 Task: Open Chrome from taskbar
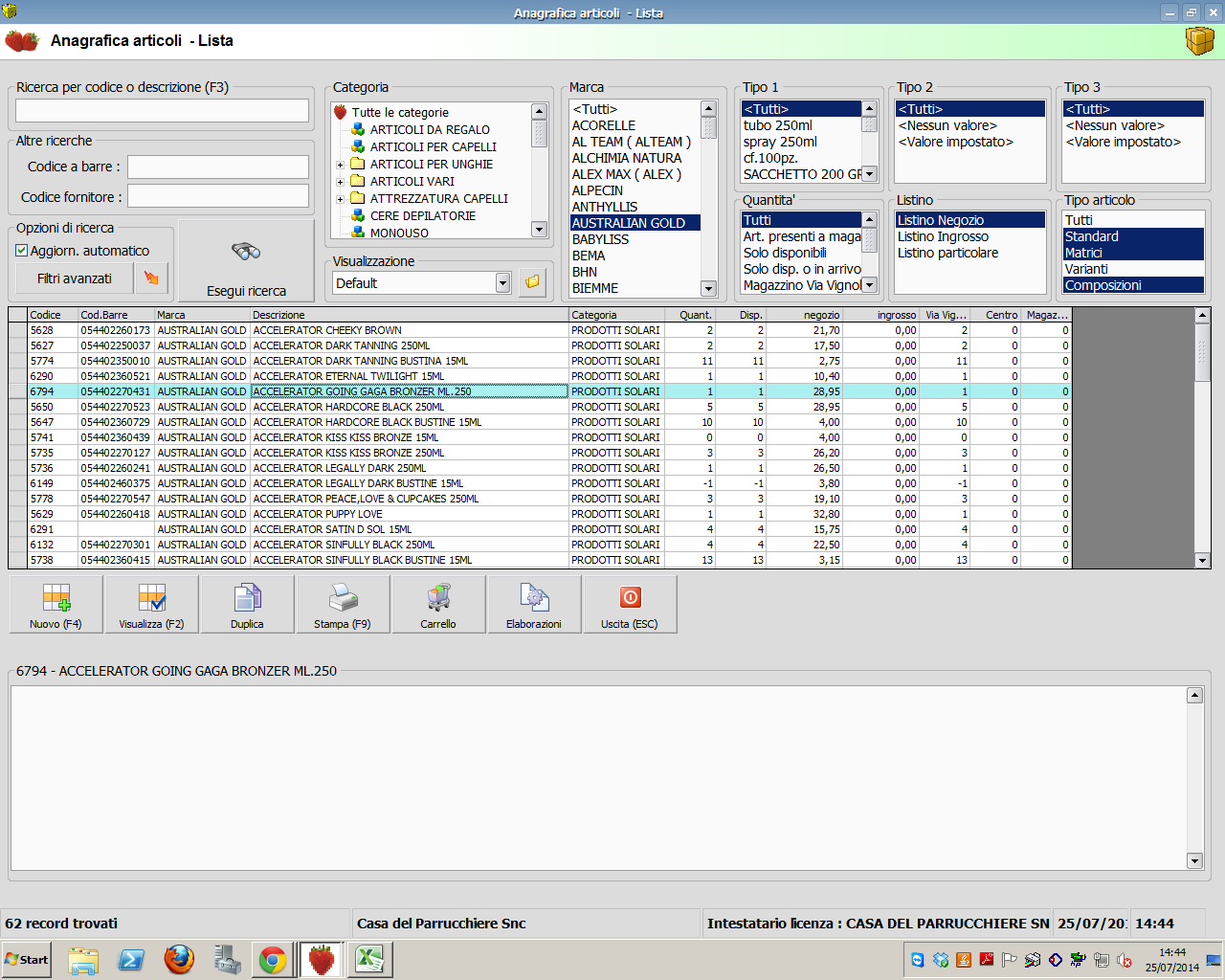click(x=273, y=959)
